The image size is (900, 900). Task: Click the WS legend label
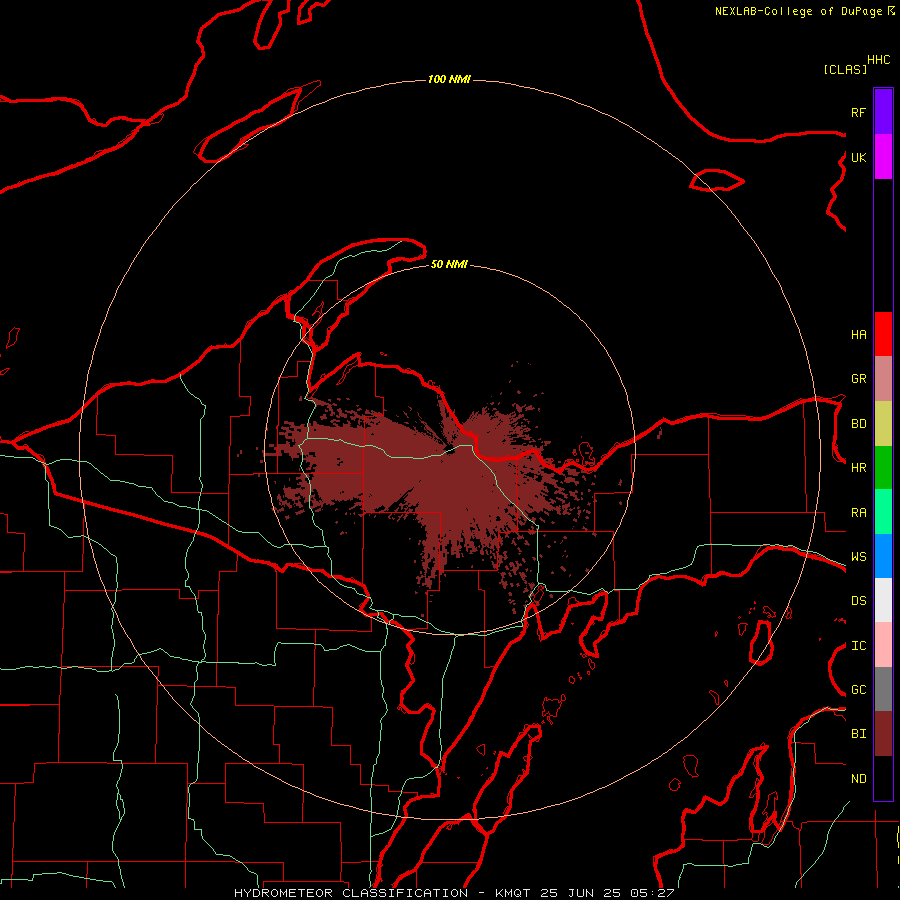858,557
